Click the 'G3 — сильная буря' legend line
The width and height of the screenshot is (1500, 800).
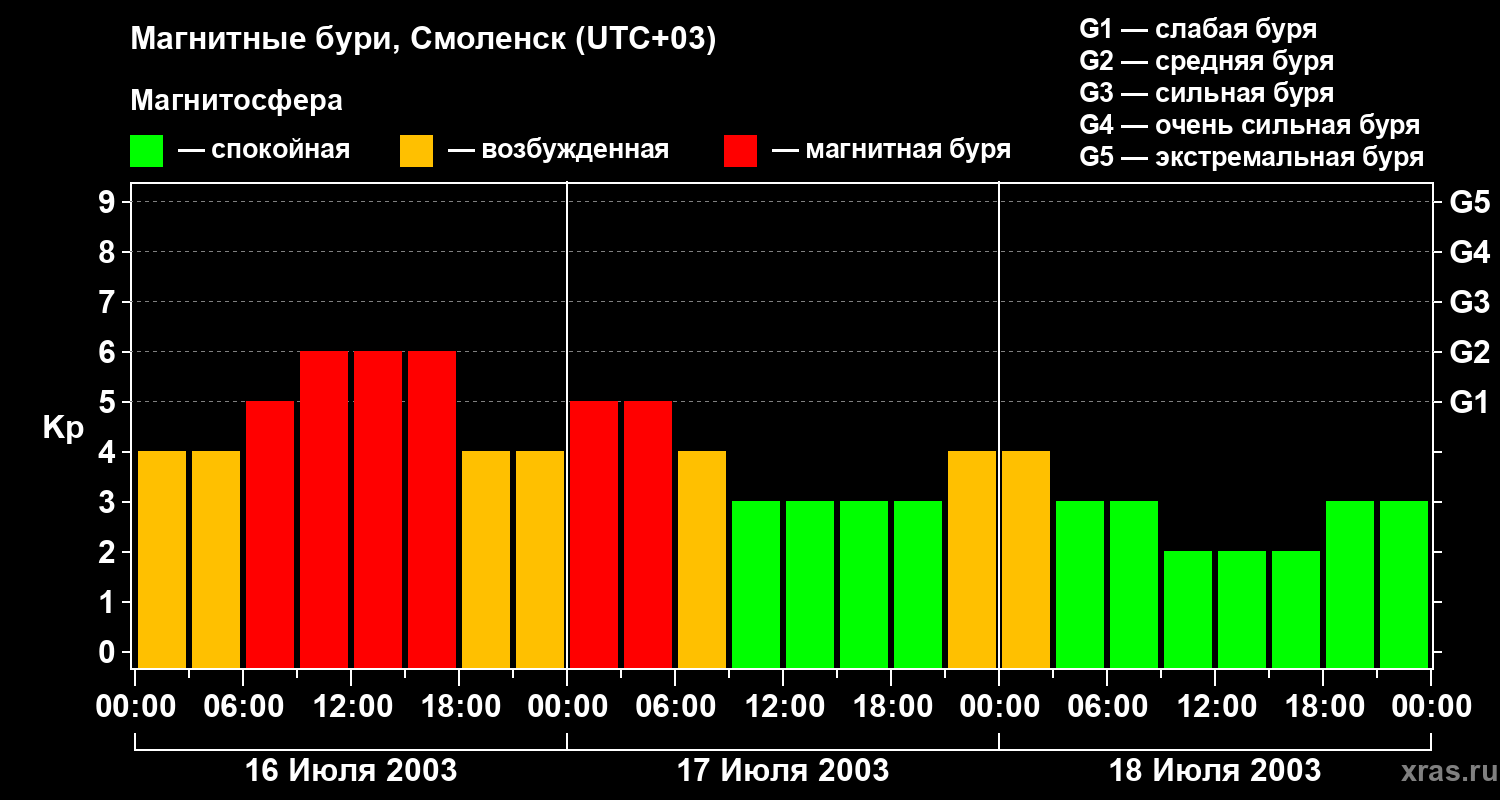[1206, 93]
